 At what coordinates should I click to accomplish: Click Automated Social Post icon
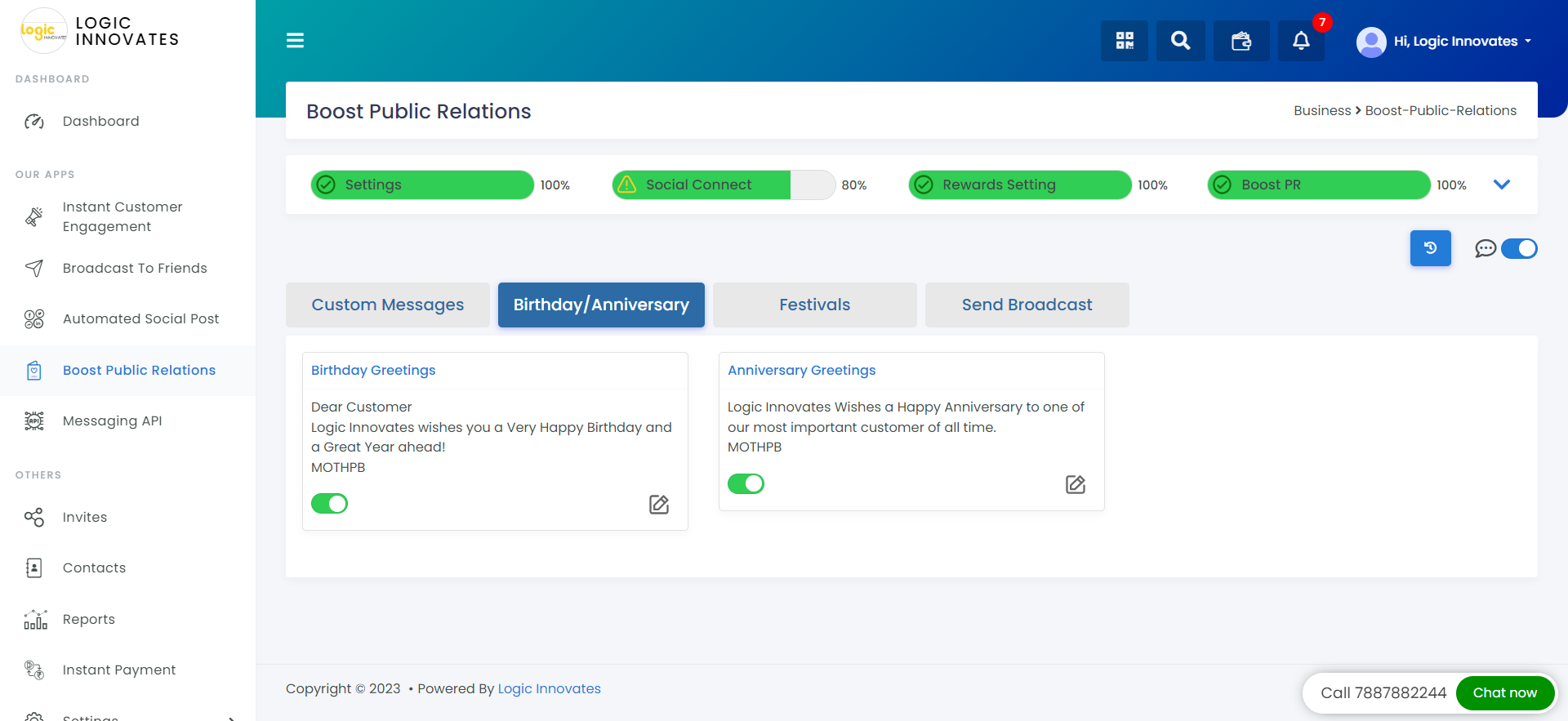34,319
